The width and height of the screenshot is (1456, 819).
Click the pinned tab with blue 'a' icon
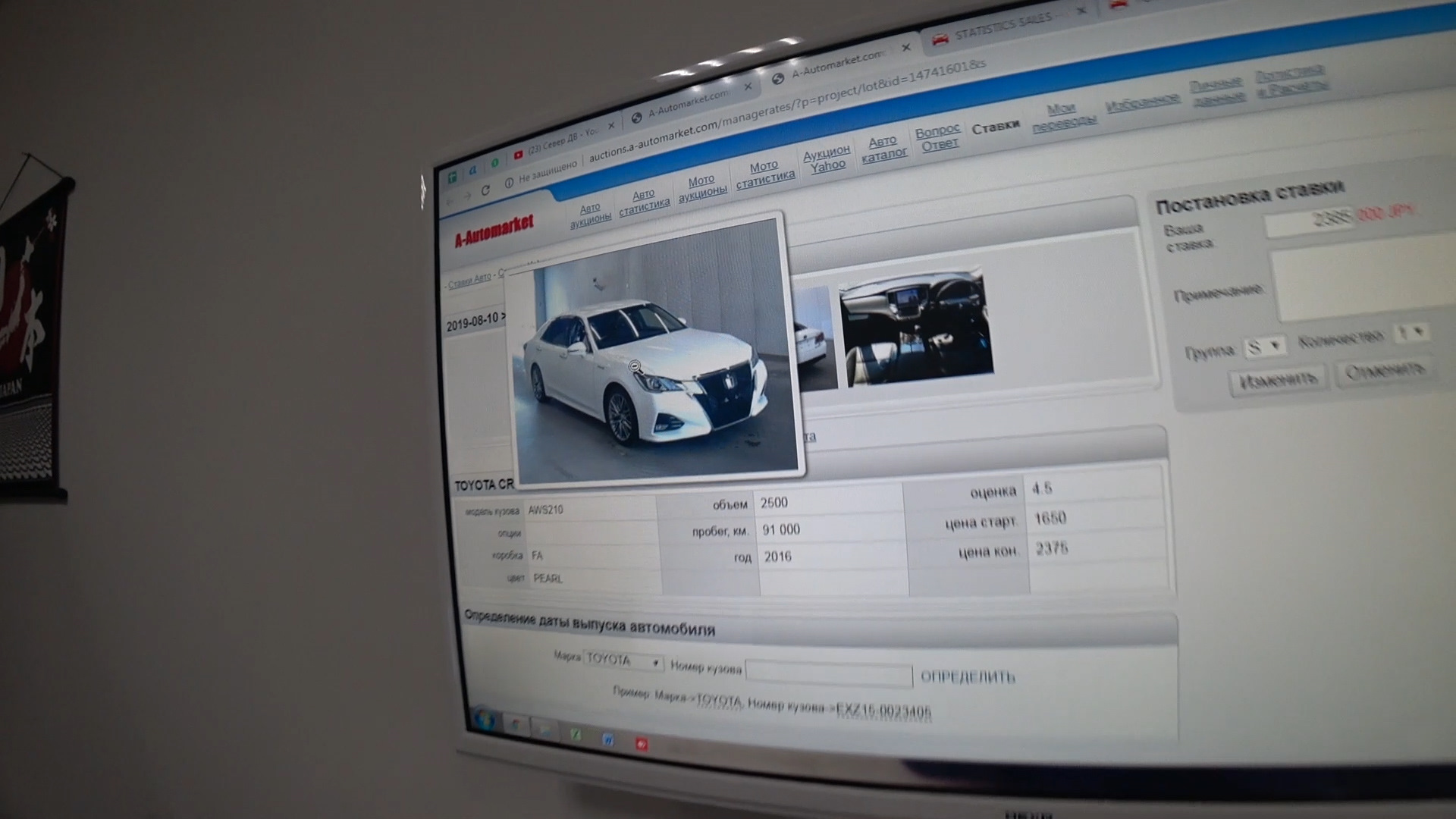pyautogui.click(x=473, y=171)
